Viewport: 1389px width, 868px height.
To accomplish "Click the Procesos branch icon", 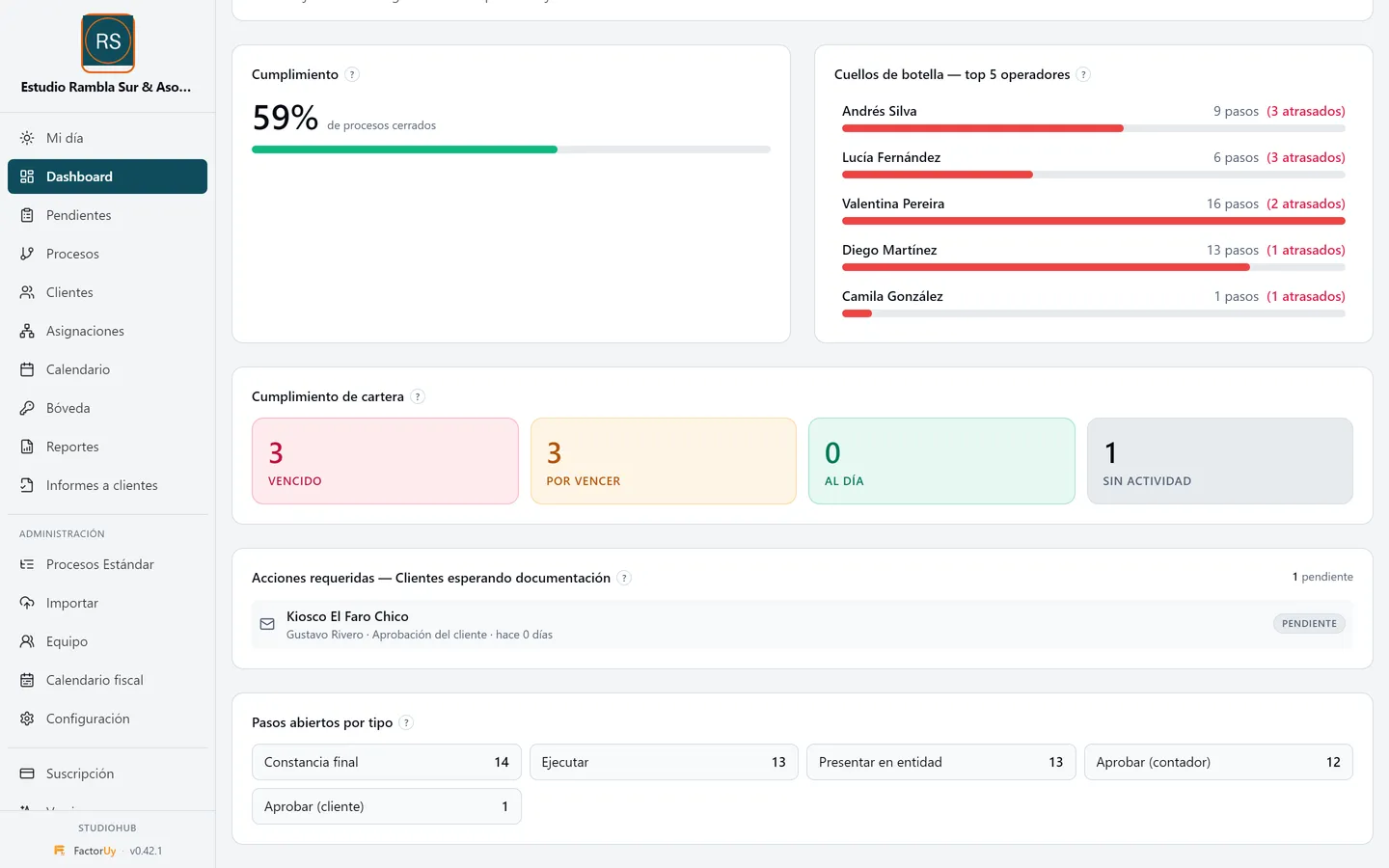I will [27, 254].
